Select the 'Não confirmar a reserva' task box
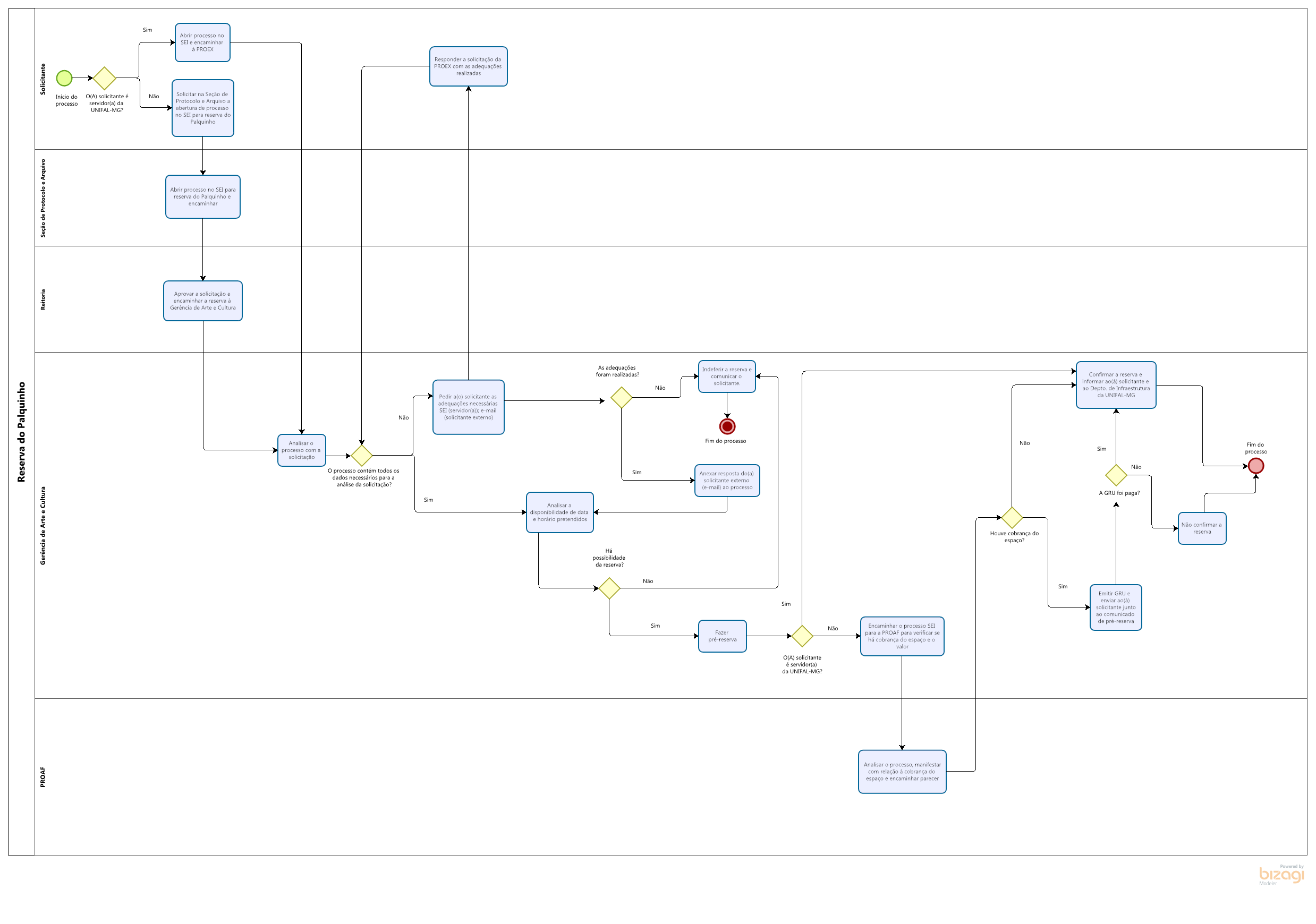The height and width of the screenshot is (924, 1316). coord(1202,528)
